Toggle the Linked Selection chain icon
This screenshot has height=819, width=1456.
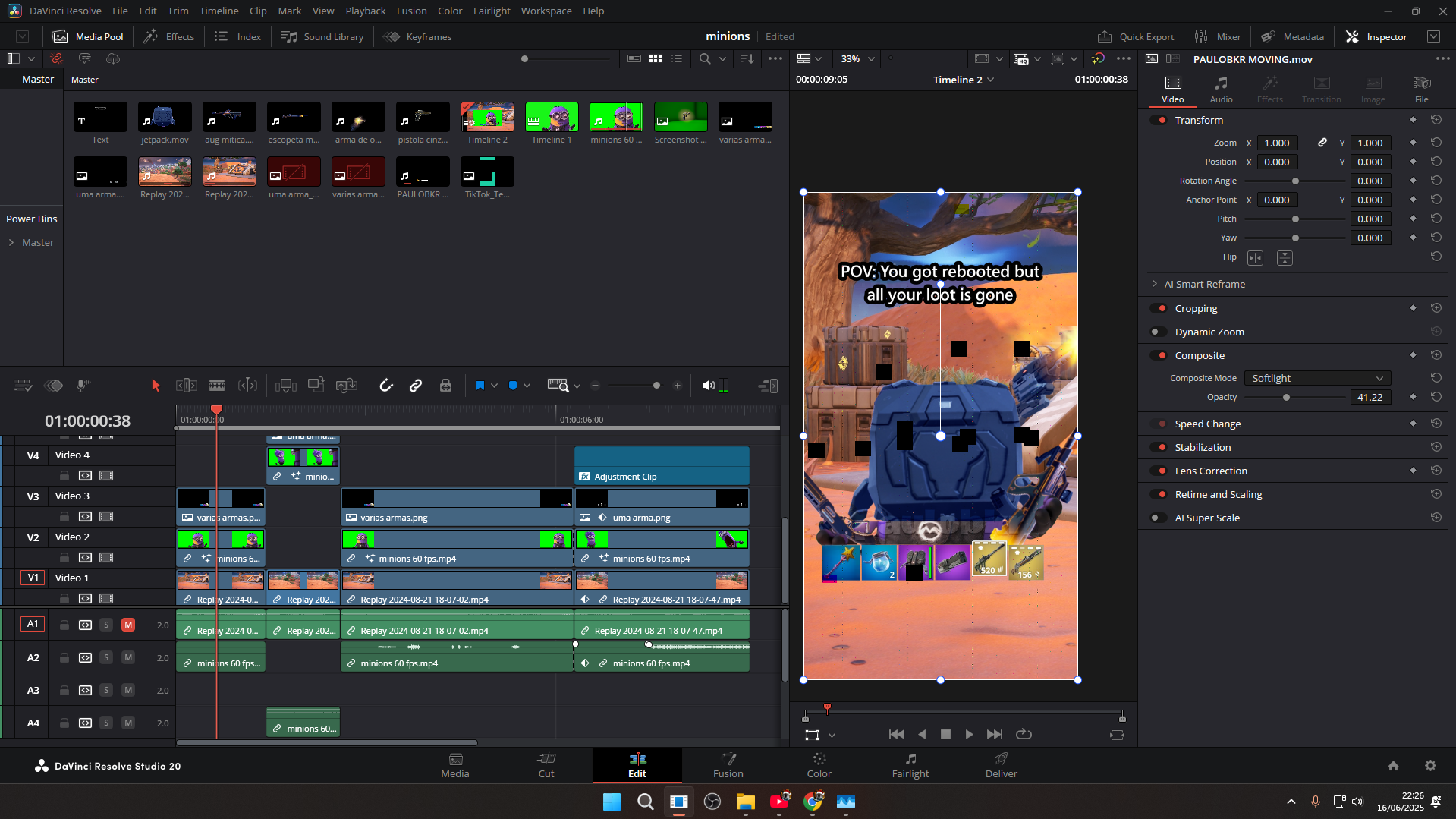click(416, 386)
